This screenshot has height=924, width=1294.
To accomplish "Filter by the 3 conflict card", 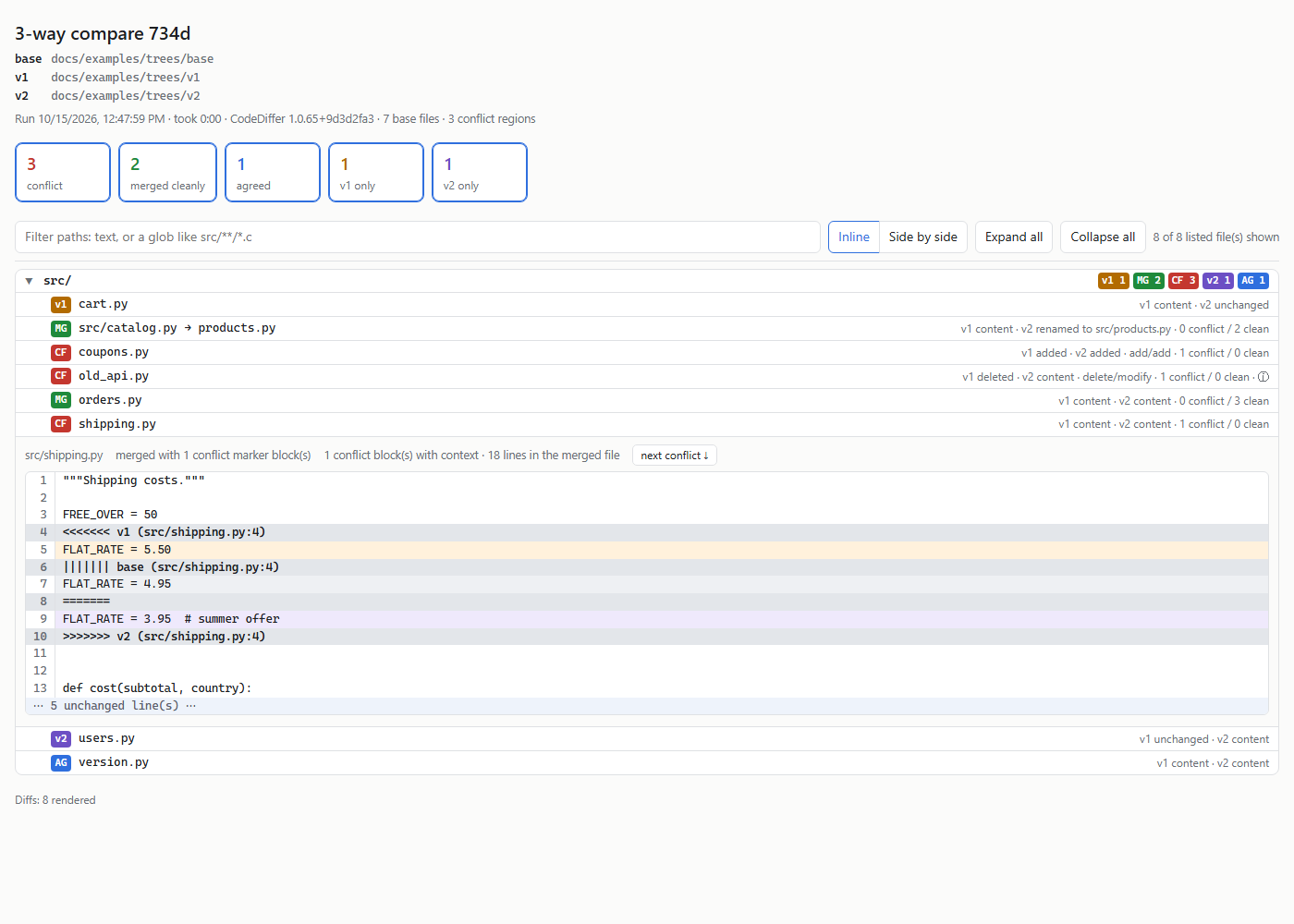I will click(x=63, y=172).
